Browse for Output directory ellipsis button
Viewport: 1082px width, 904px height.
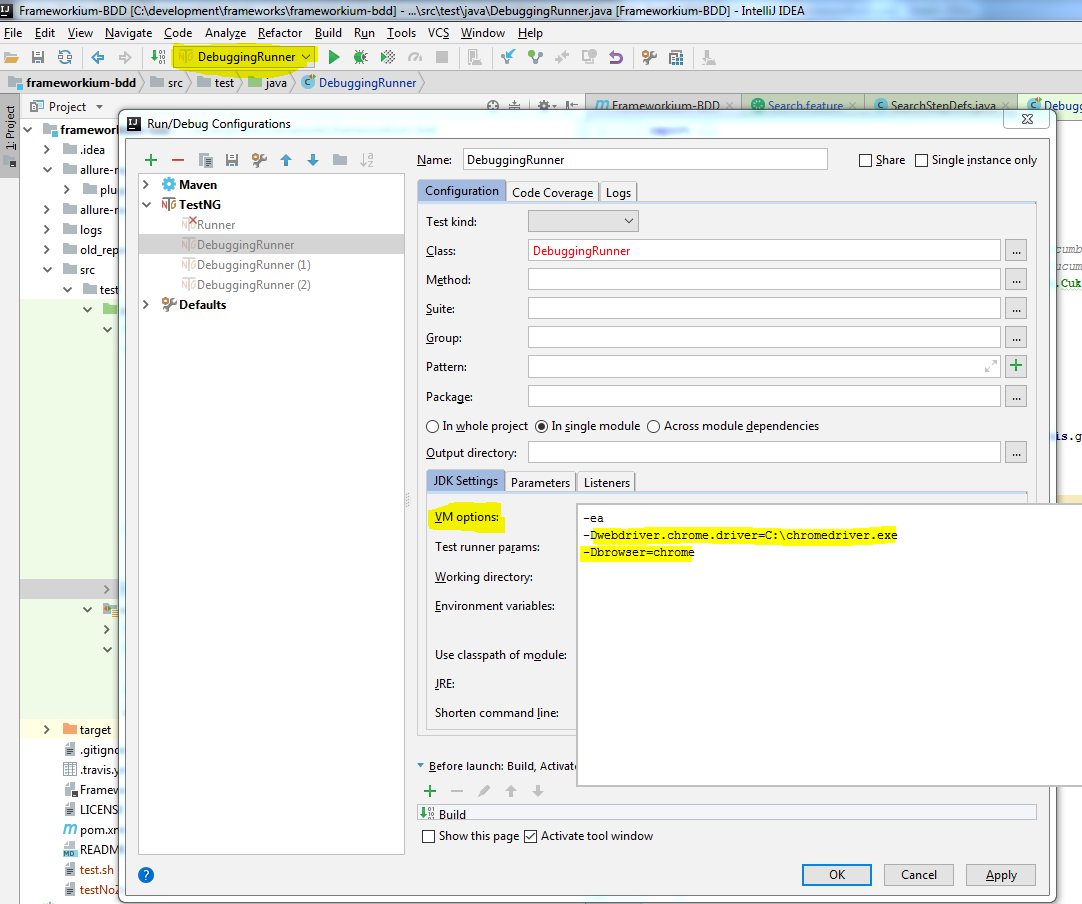(x=1016, y=453)
